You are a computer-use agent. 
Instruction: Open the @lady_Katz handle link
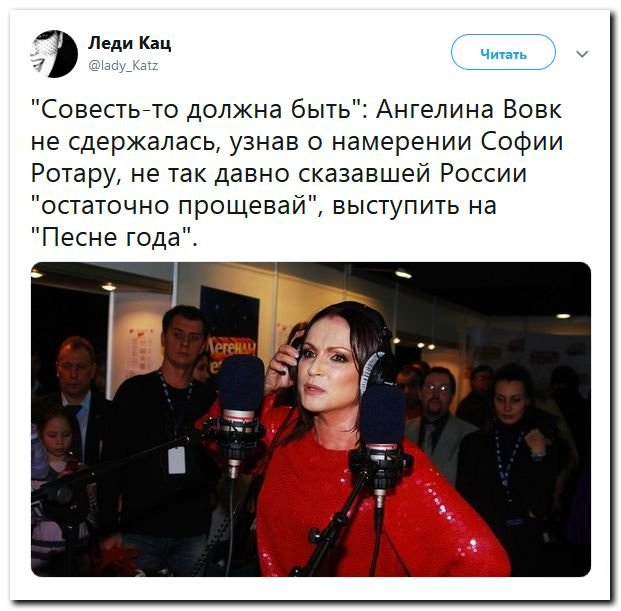(x=124, y=65)
